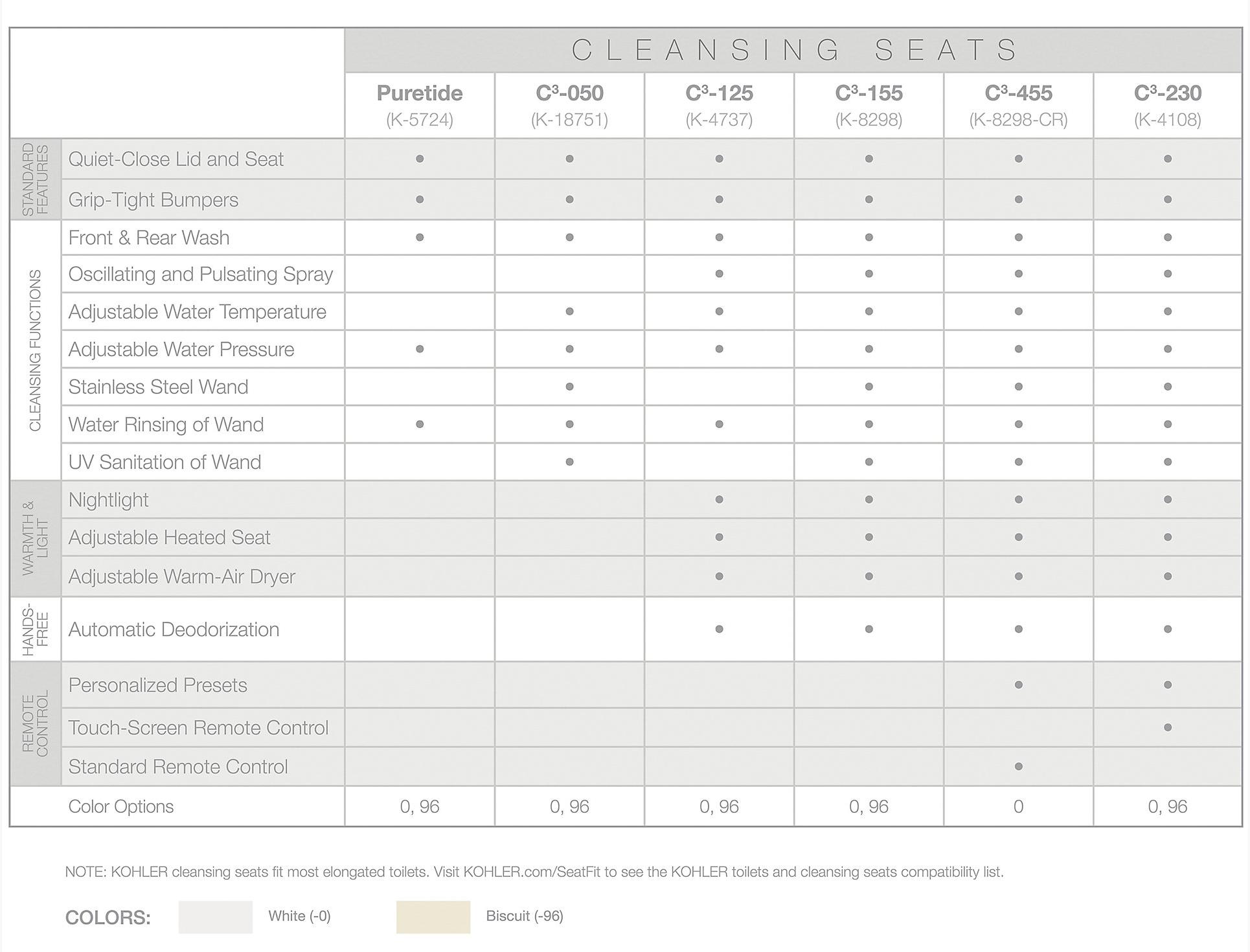Select the Cleansing Functions section label
The image size is (1250, 952).
[x=35, y=350]
